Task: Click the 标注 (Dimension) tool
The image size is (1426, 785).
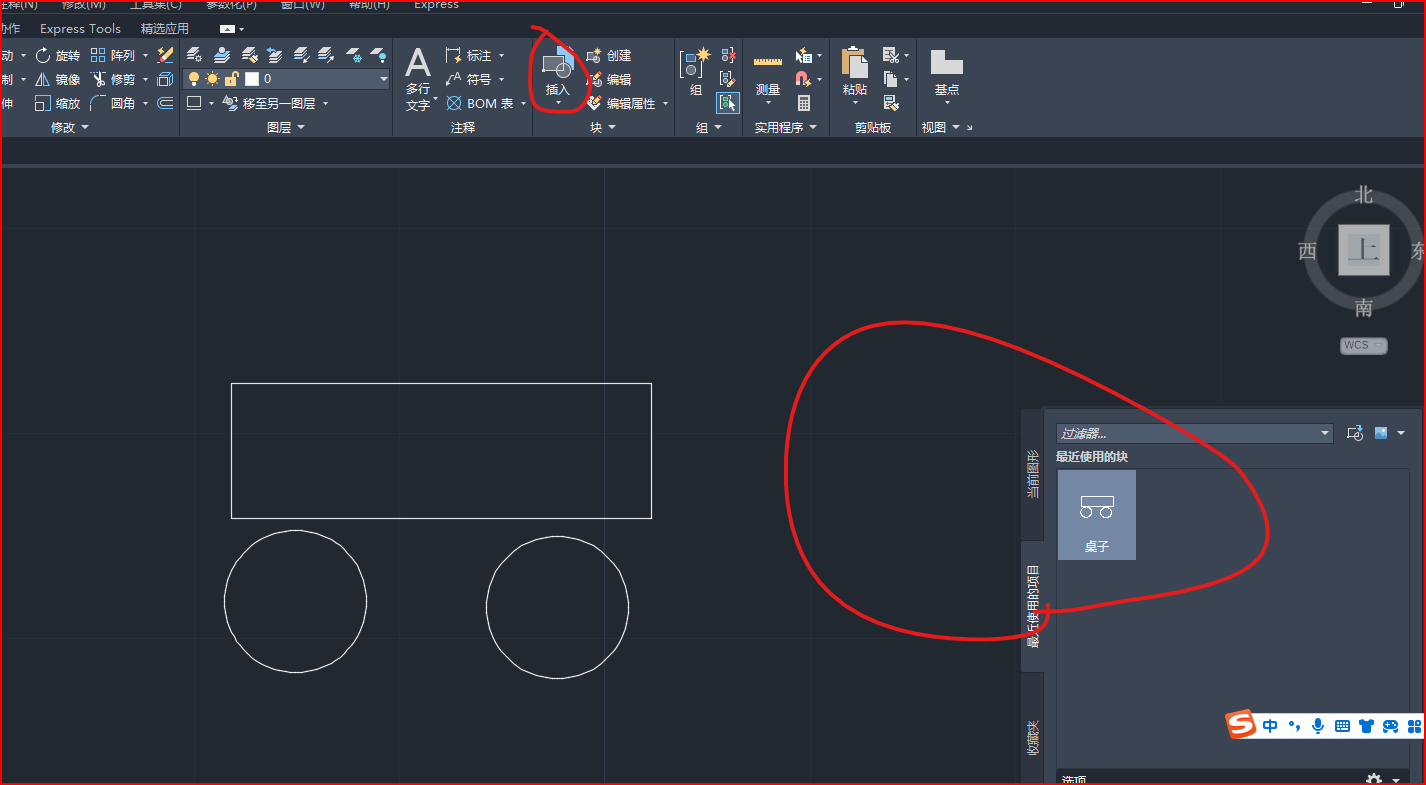Action: (x=469, y=55)
